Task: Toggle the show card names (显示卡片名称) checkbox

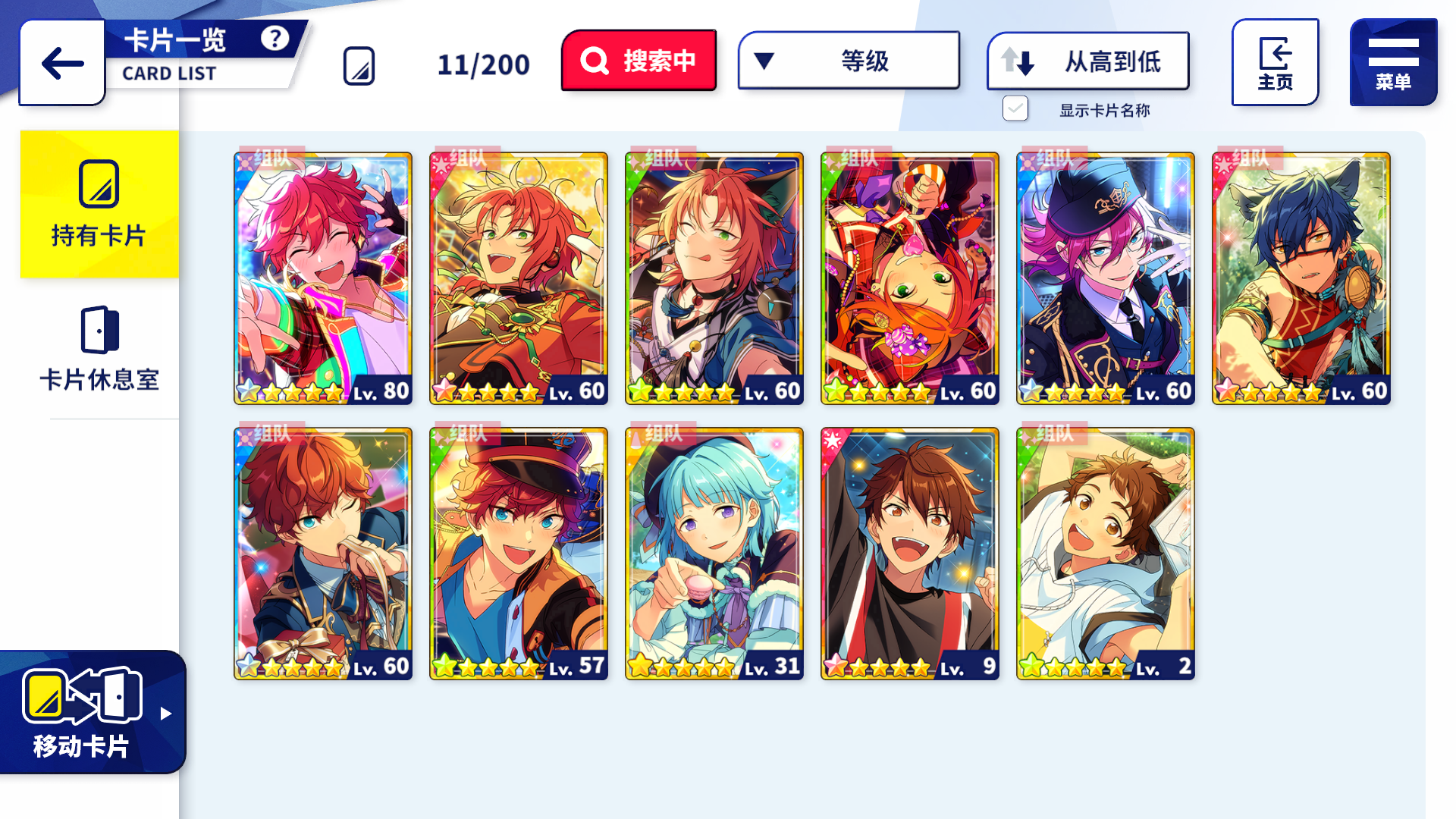Action: pyautogui.click(x=1015, y=108)
